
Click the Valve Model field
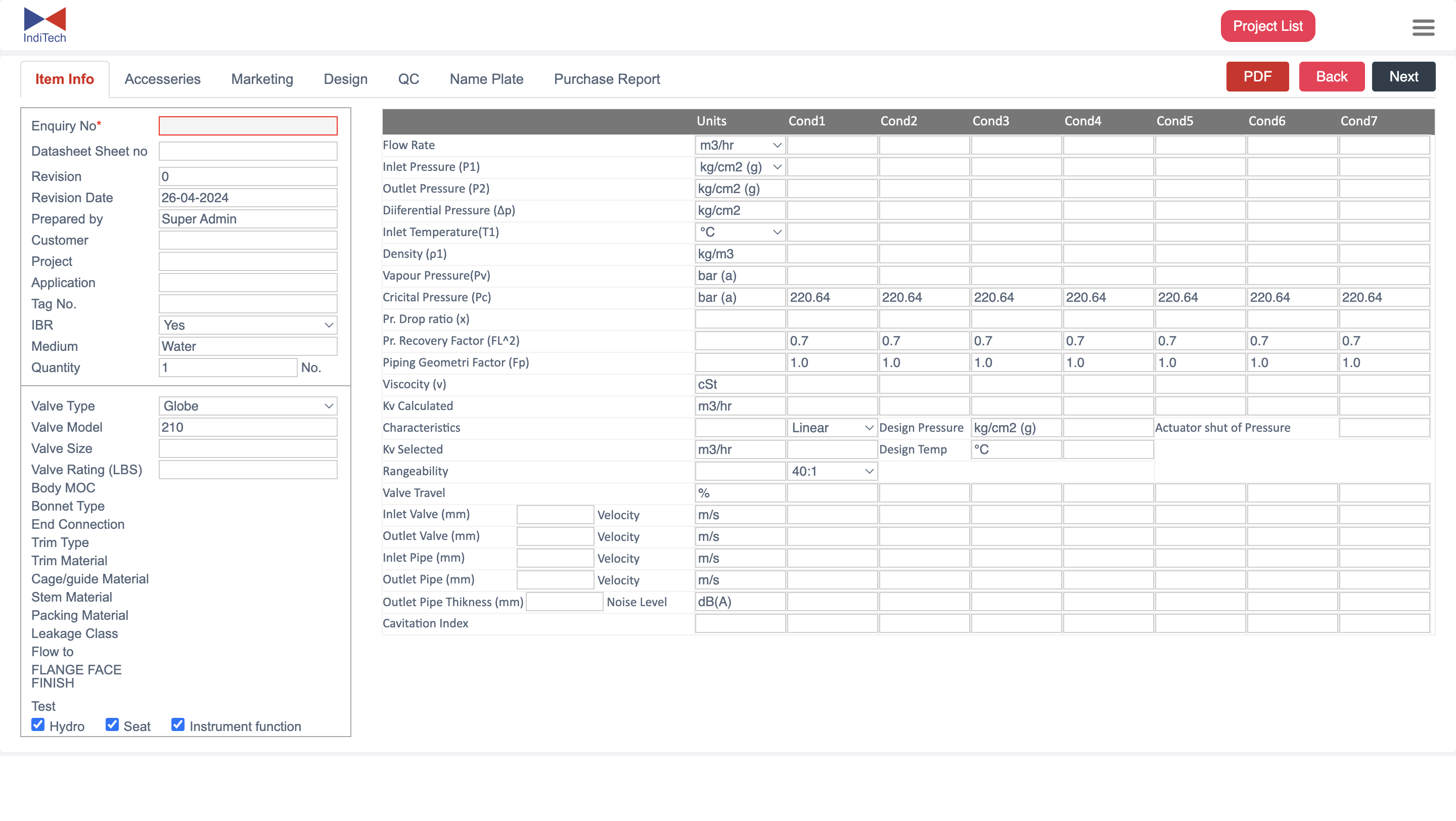click(x=248, y=427)
